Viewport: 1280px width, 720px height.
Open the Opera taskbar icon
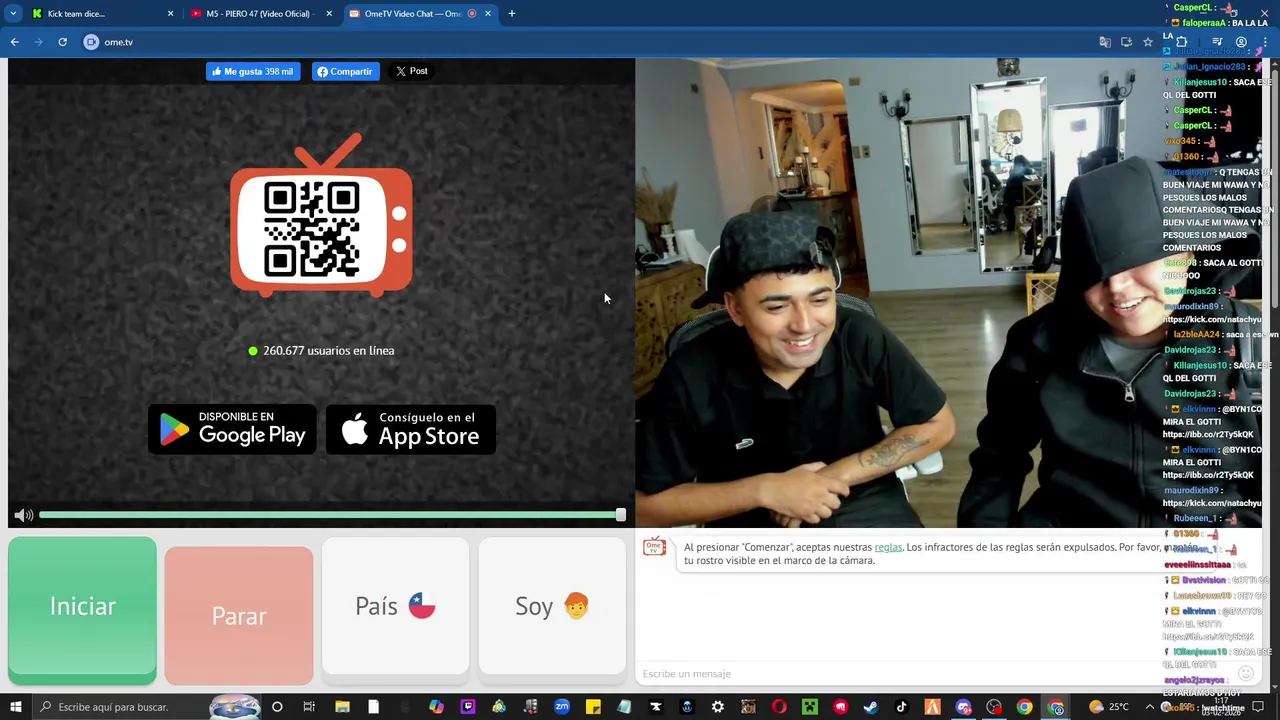click(779, 707)
